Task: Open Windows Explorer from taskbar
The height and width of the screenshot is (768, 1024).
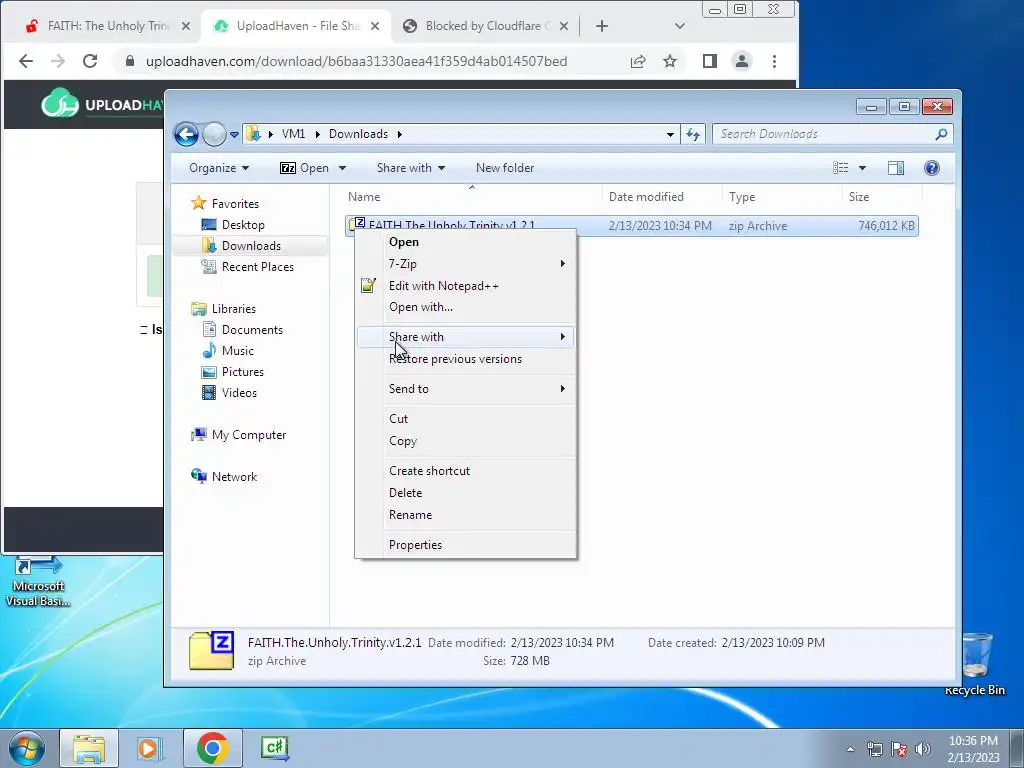Action: 89,748
